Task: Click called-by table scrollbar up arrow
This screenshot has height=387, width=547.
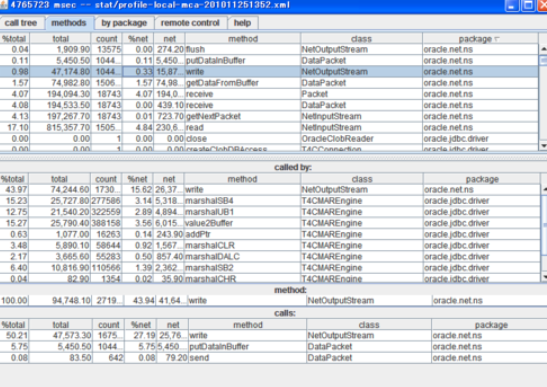Action: coord(544,189)
